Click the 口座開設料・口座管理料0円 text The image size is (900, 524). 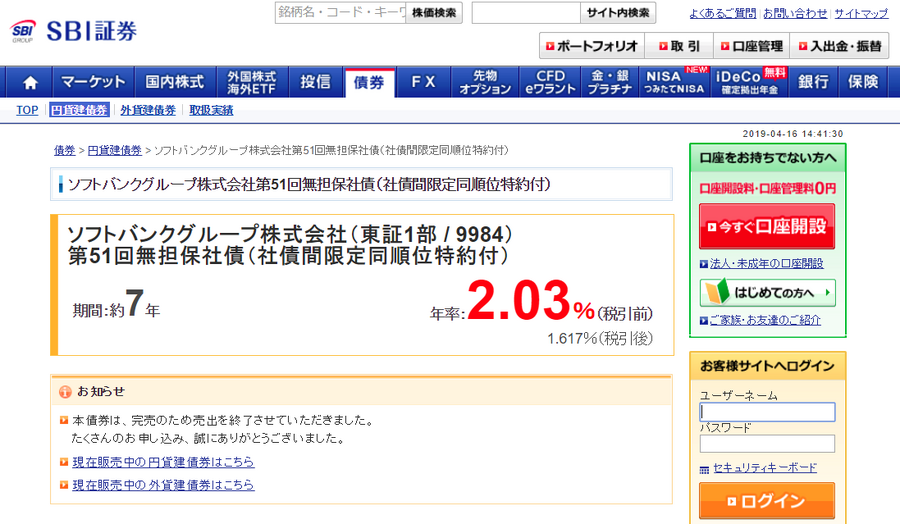pyautogui.click(x=767, y=188)
